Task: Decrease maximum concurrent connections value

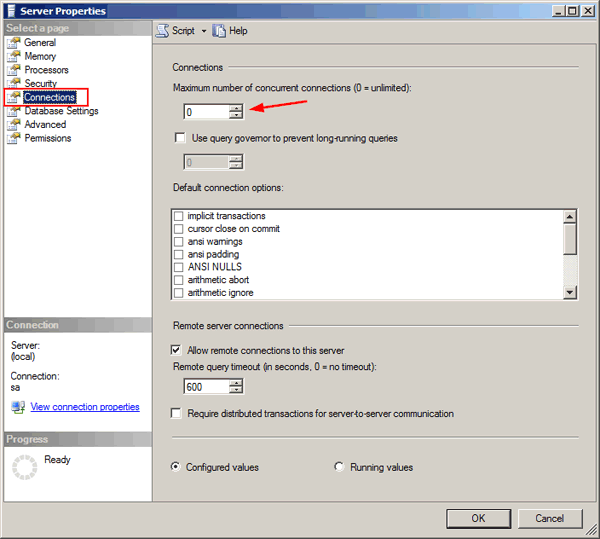Action: [x=236, y=115]
